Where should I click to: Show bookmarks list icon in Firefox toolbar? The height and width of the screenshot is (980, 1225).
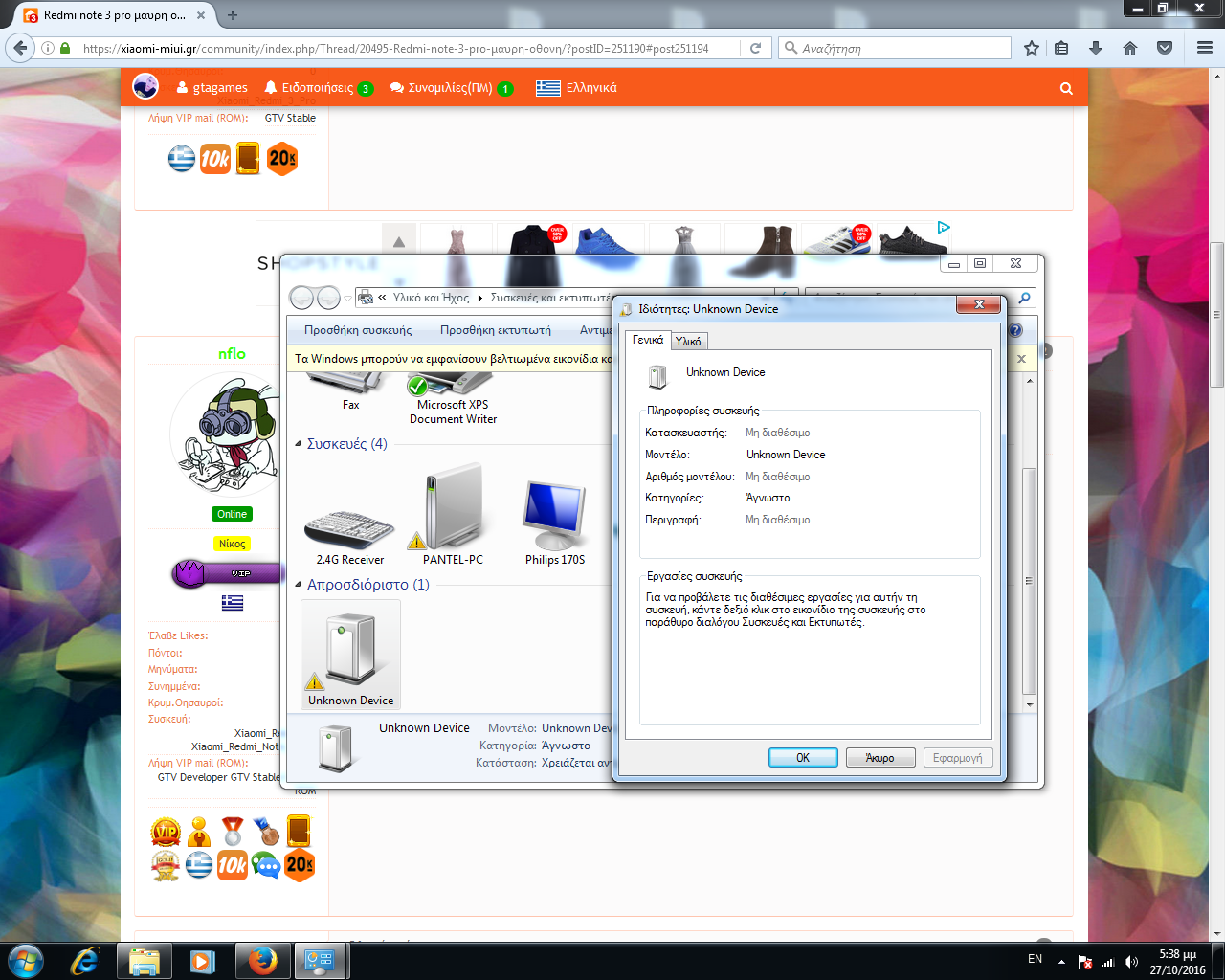(x=1061, y=48)
